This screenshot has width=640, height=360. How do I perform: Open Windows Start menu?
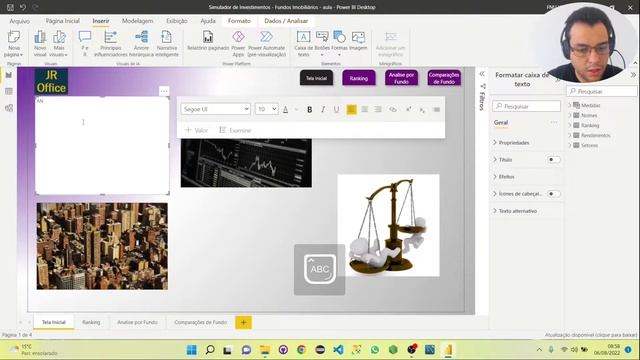[191, 350]
